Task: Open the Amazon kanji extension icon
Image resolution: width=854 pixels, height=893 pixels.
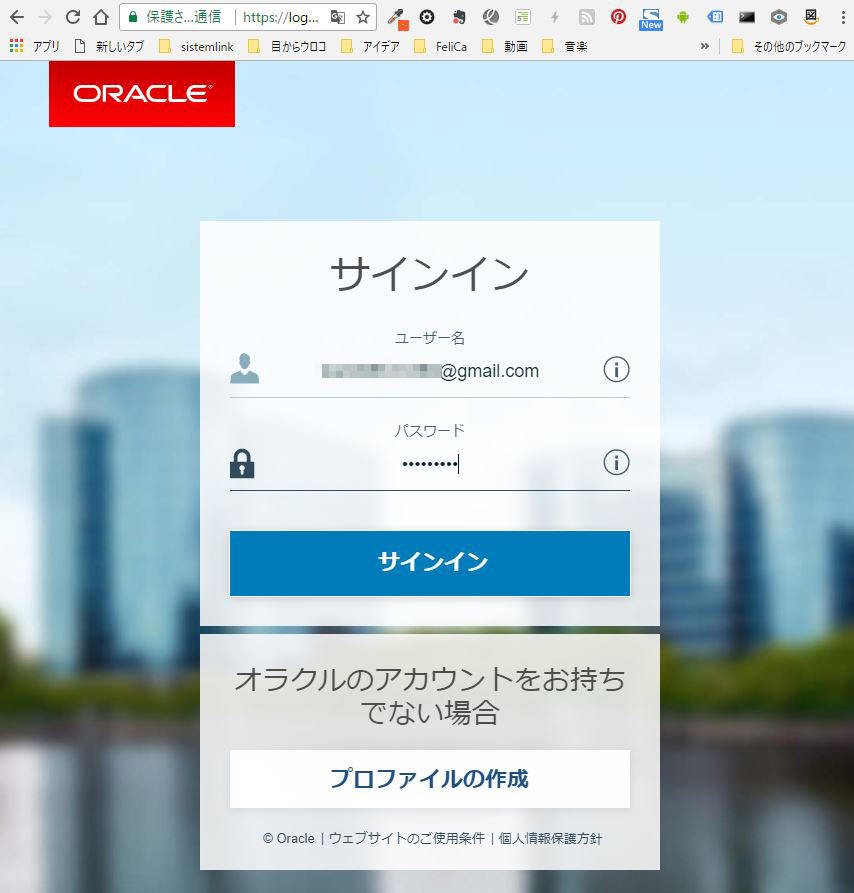Action: pos(811,17)
